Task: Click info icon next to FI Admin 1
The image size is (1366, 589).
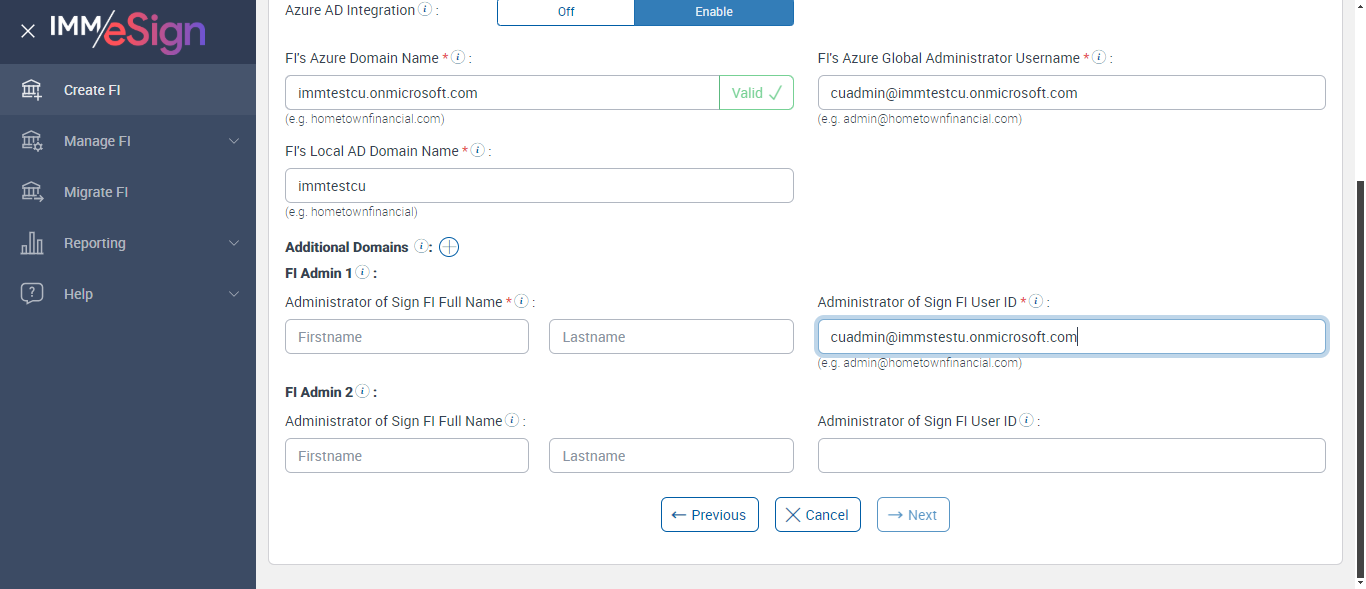Action: click(x=363, y=272)
